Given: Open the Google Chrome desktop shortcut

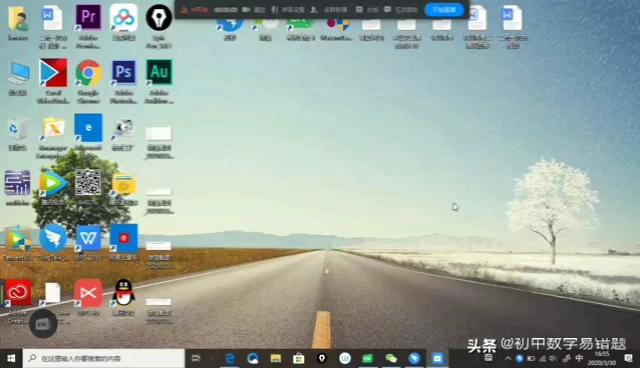Looking at the screenshot, I should [89, 73].
